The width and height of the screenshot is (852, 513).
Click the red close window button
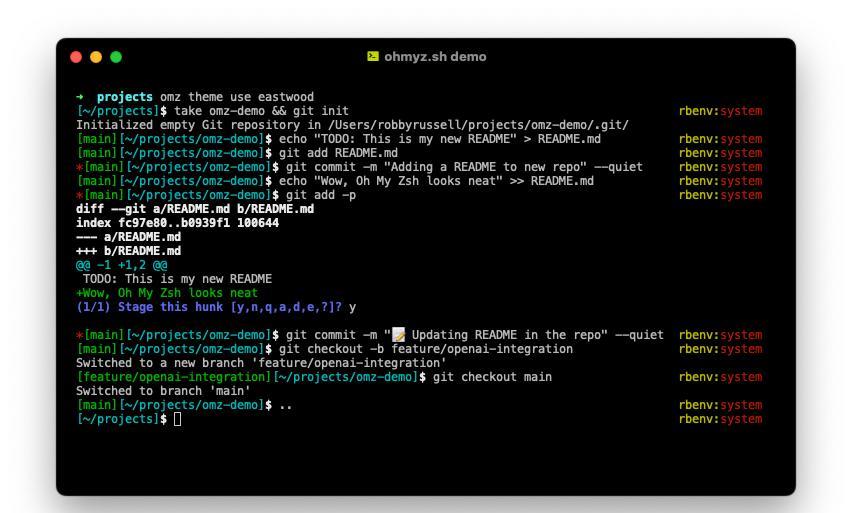[x=76, y=57]
